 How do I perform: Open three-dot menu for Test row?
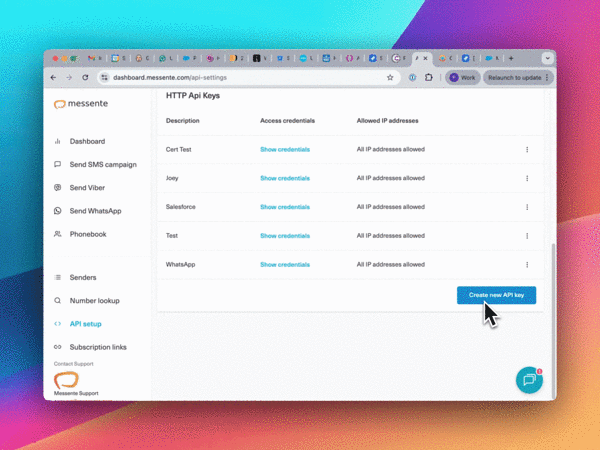point(527,236)
